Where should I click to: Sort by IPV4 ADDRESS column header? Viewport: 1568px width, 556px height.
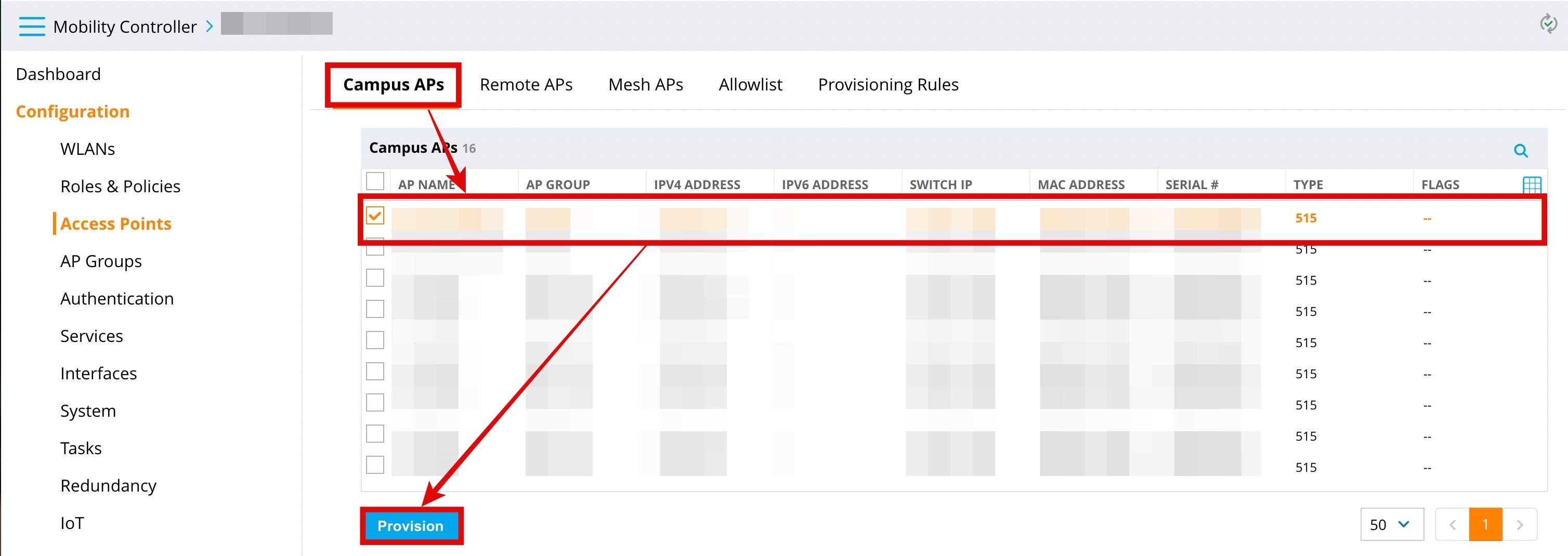click(697, 185)
